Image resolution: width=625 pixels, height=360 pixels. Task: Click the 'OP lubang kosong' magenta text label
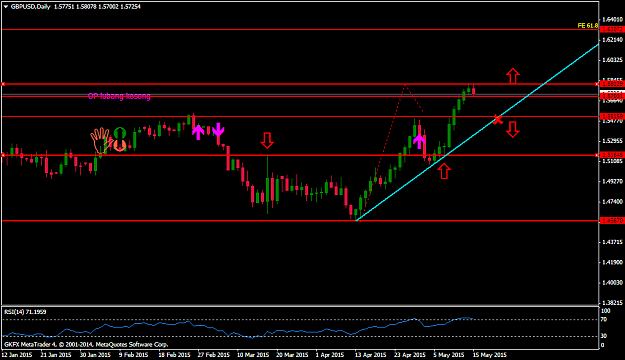119,96
